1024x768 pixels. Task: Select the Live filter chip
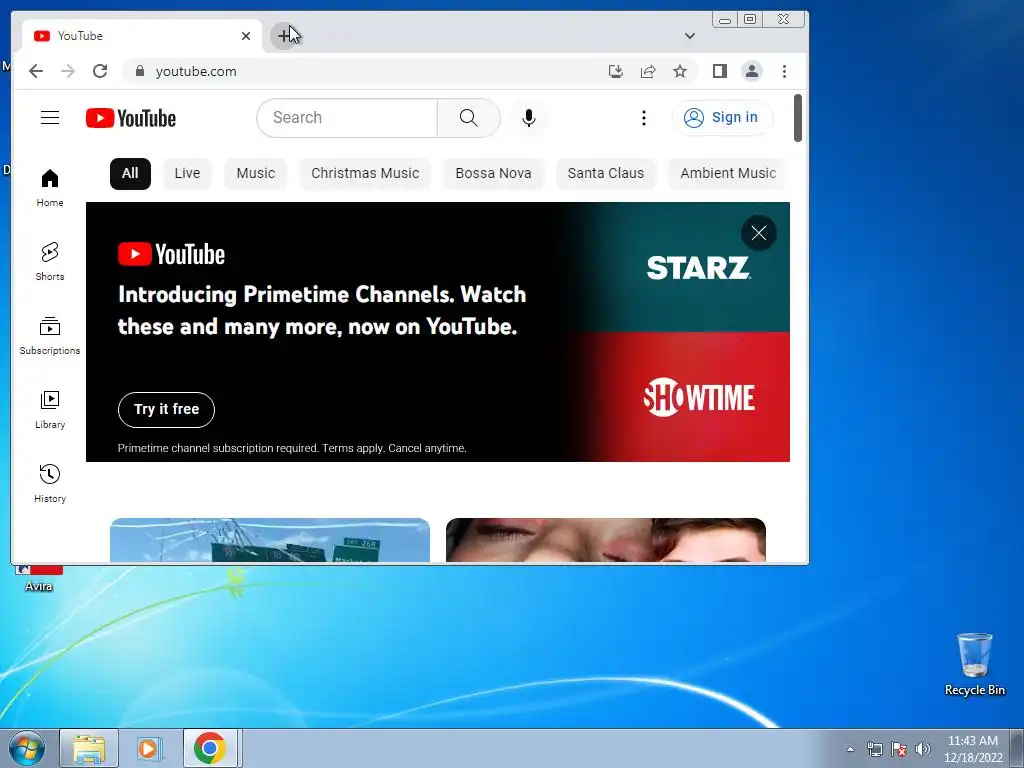pyautogui.click(x=187, y=174)
